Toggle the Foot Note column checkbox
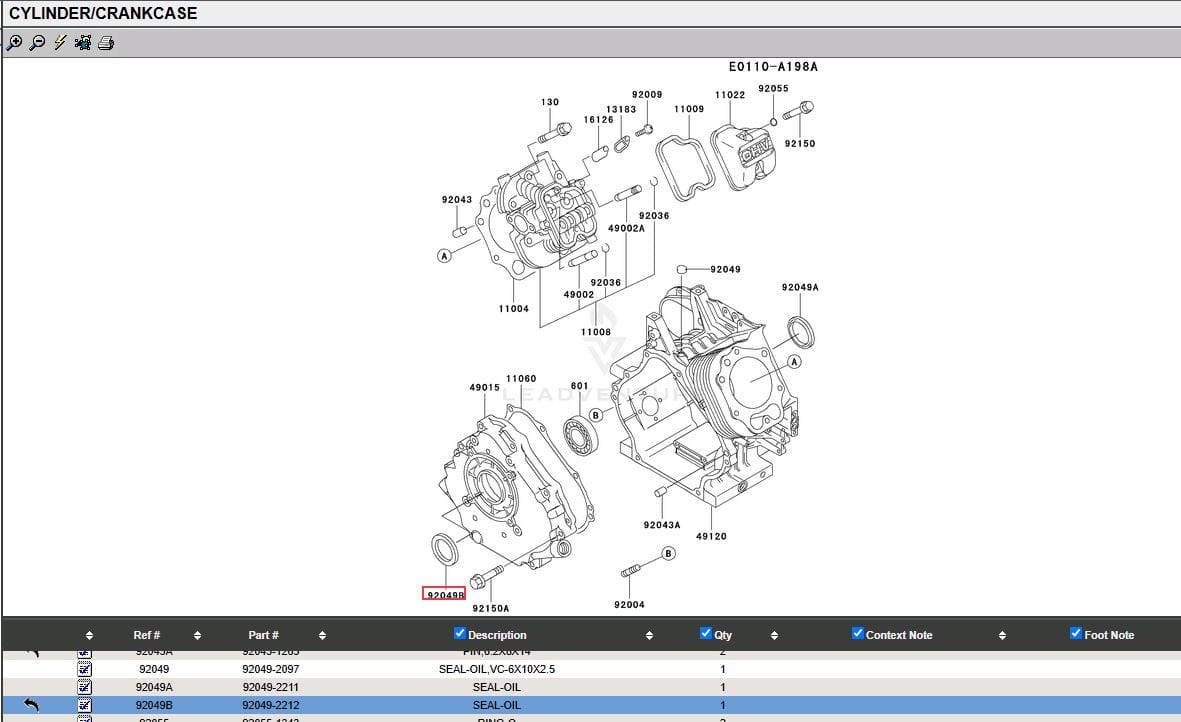Screen dimensions: 1181x722 (x=1076, y=633)
